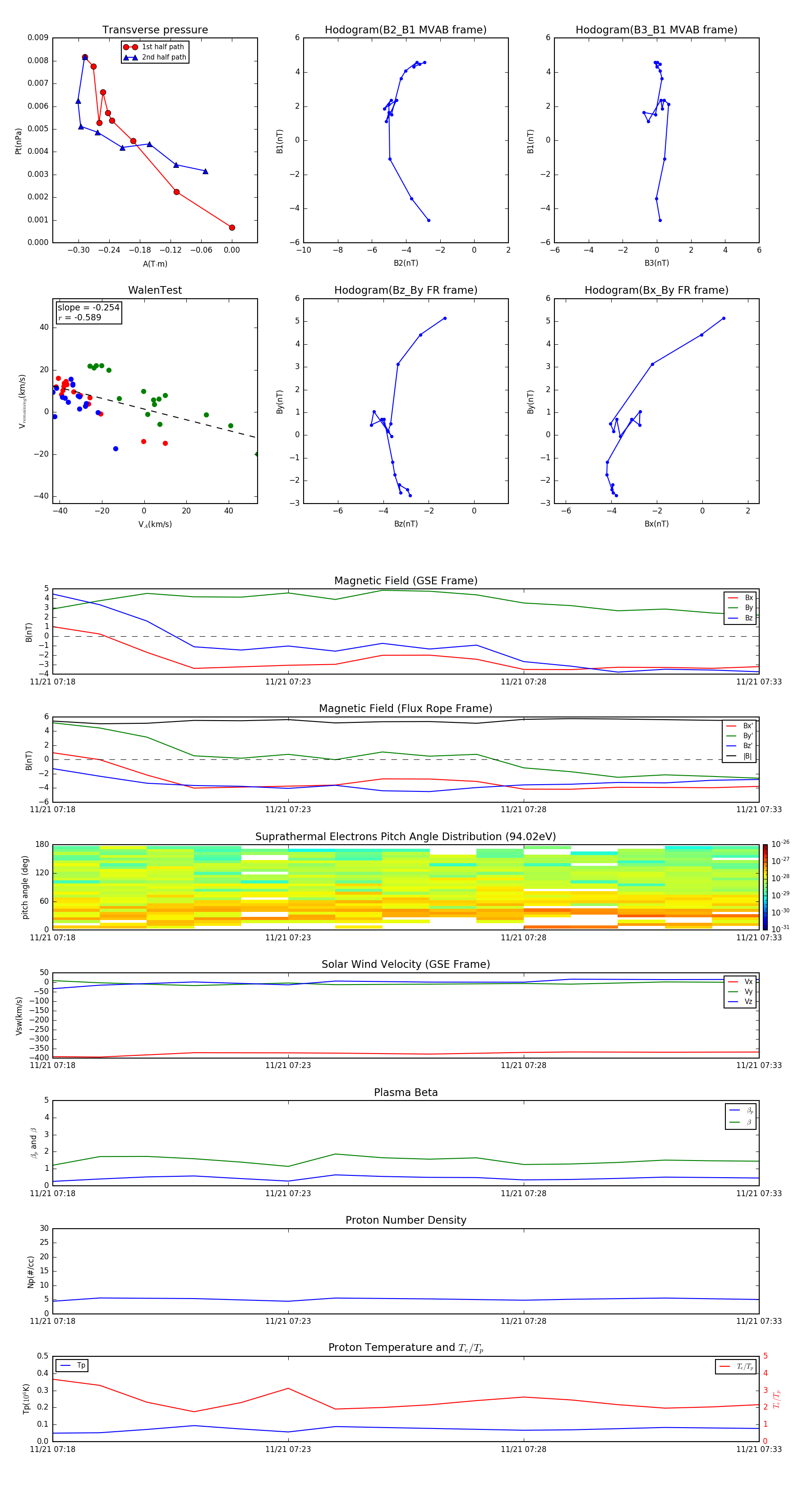Click the βp legend entry in Plasma Beta
Viewport: 812px width, 1489px height.
click(x=741, y=1110)
